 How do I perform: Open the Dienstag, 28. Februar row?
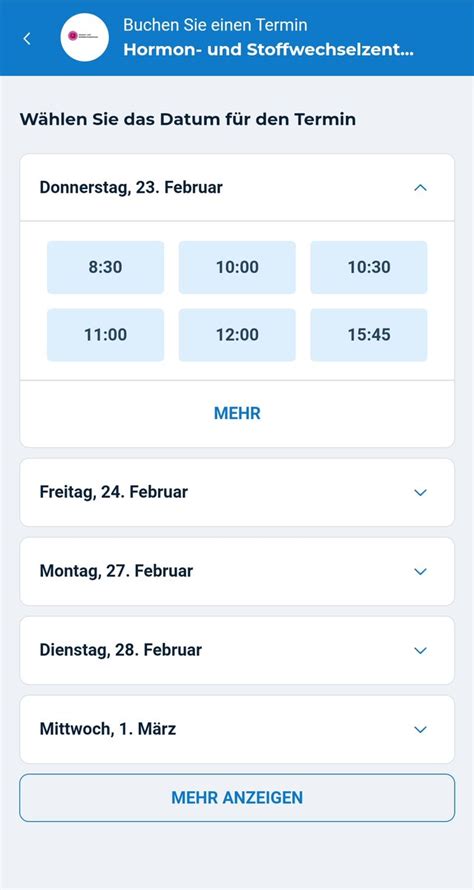click(x=237, y=650)
